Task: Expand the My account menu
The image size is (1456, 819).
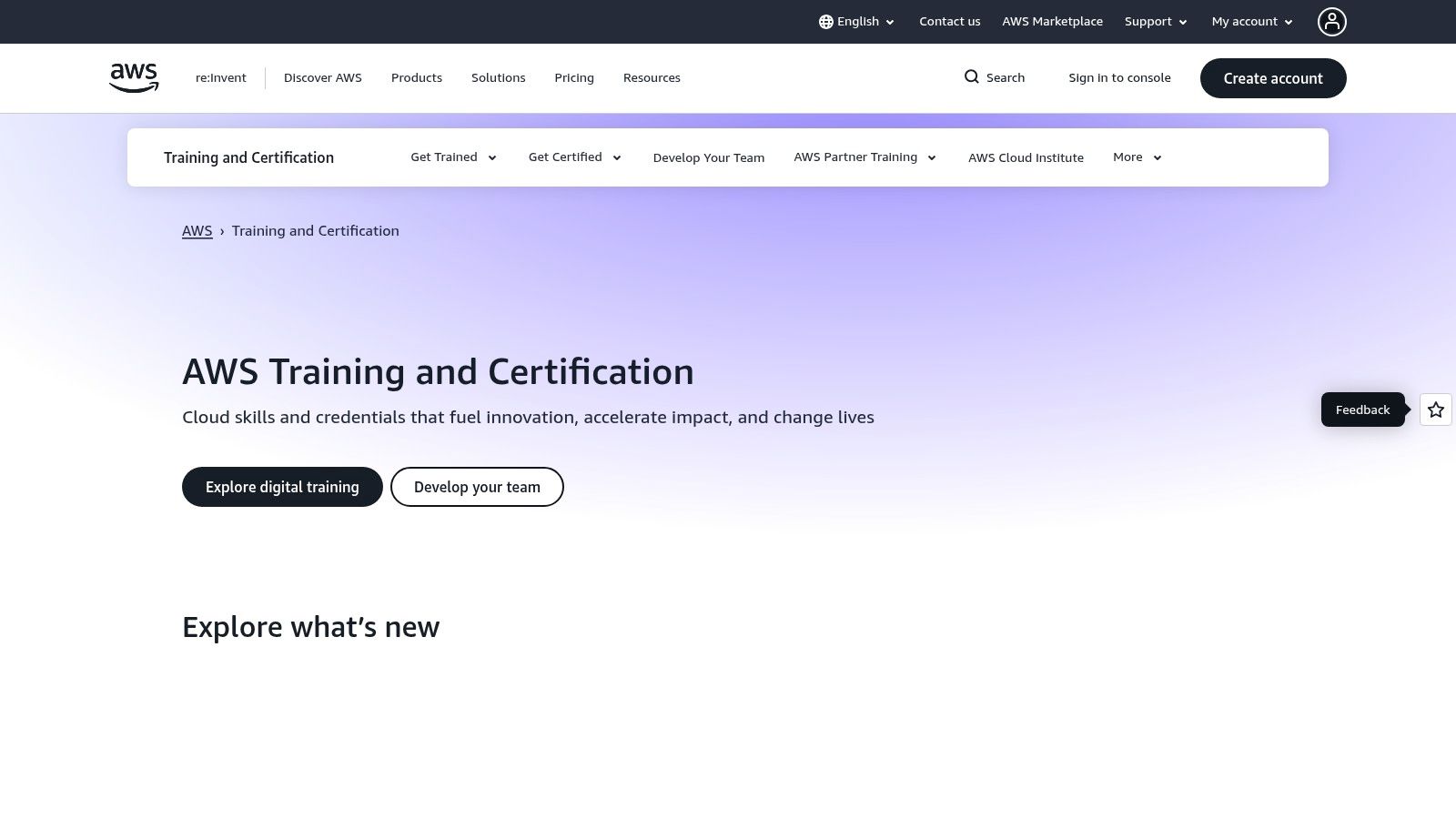Action: coord(1251,21)
